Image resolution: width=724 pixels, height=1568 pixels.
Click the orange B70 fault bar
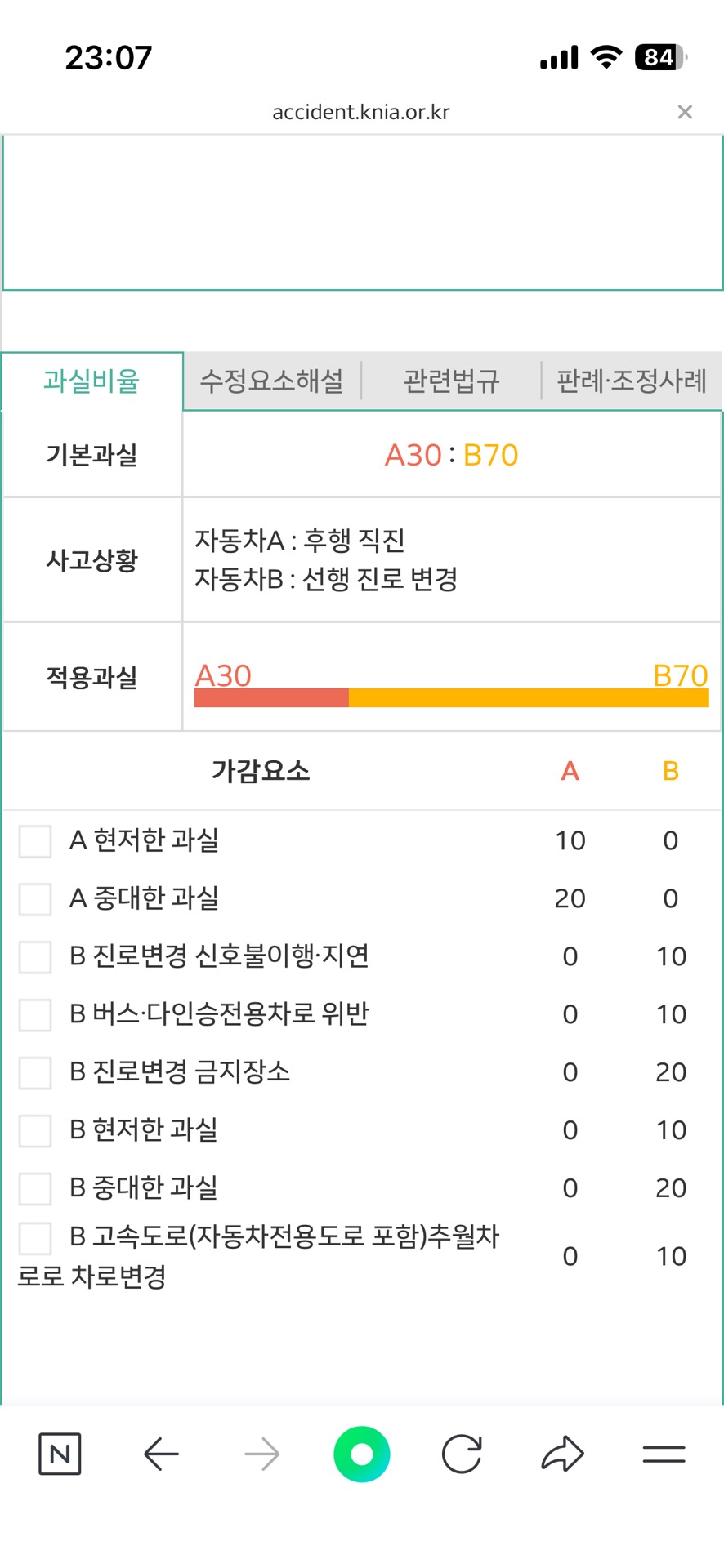pyautogui.click(x=529, y=697)
